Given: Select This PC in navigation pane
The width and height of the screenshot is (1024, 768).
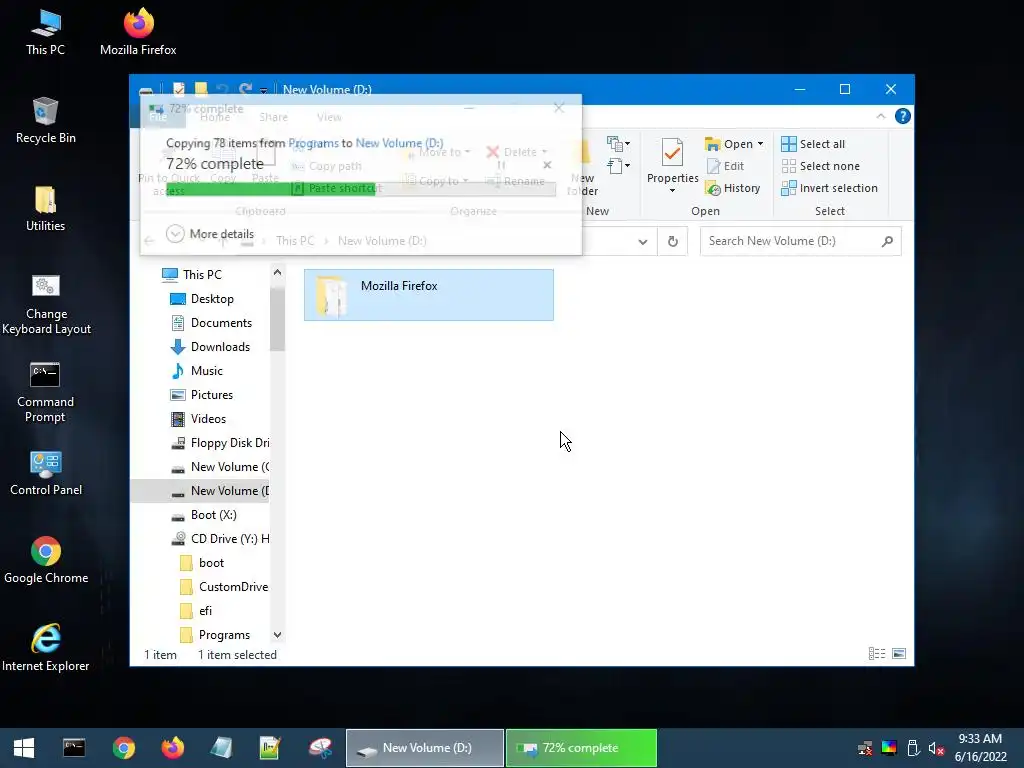Looking at the screenshot, I should click(191, 274).
